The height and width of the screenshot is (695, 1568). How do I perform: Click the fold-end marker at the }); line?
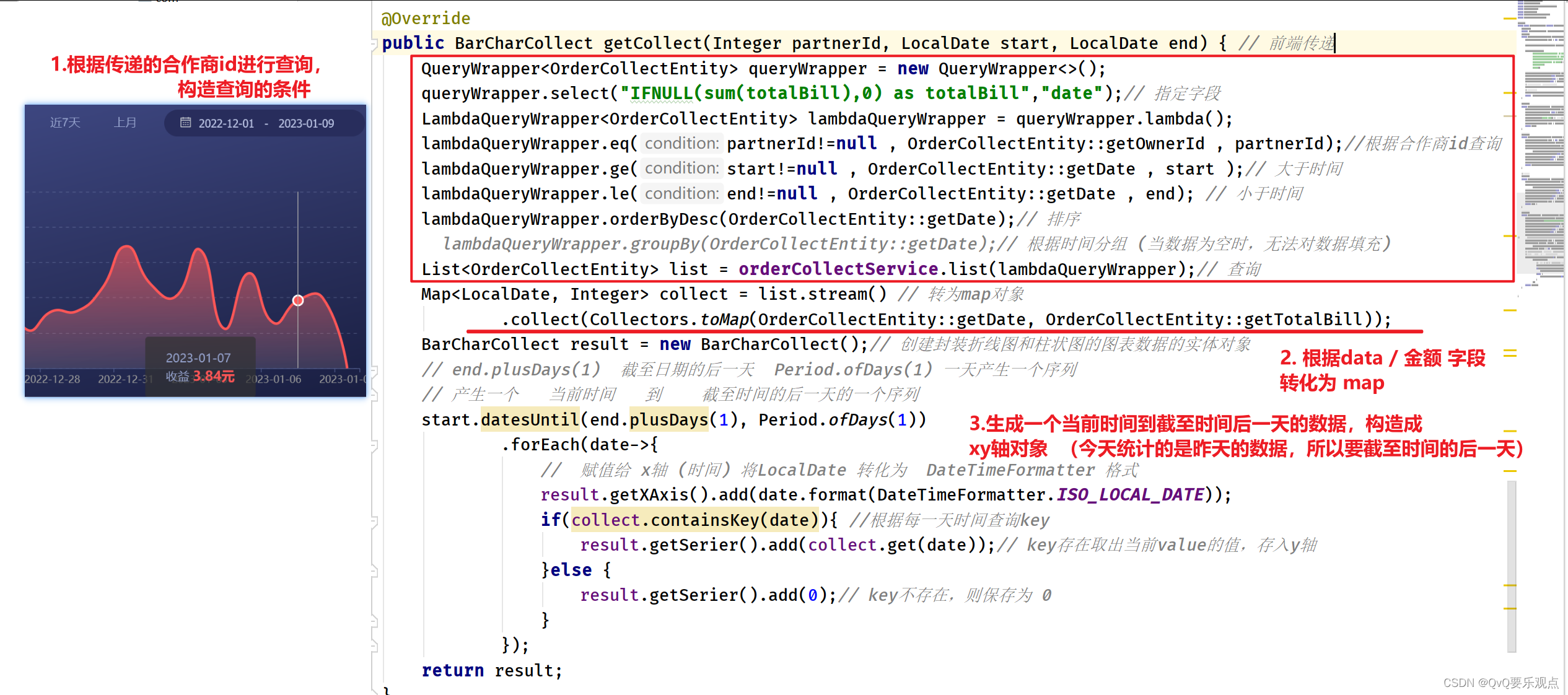374,646
